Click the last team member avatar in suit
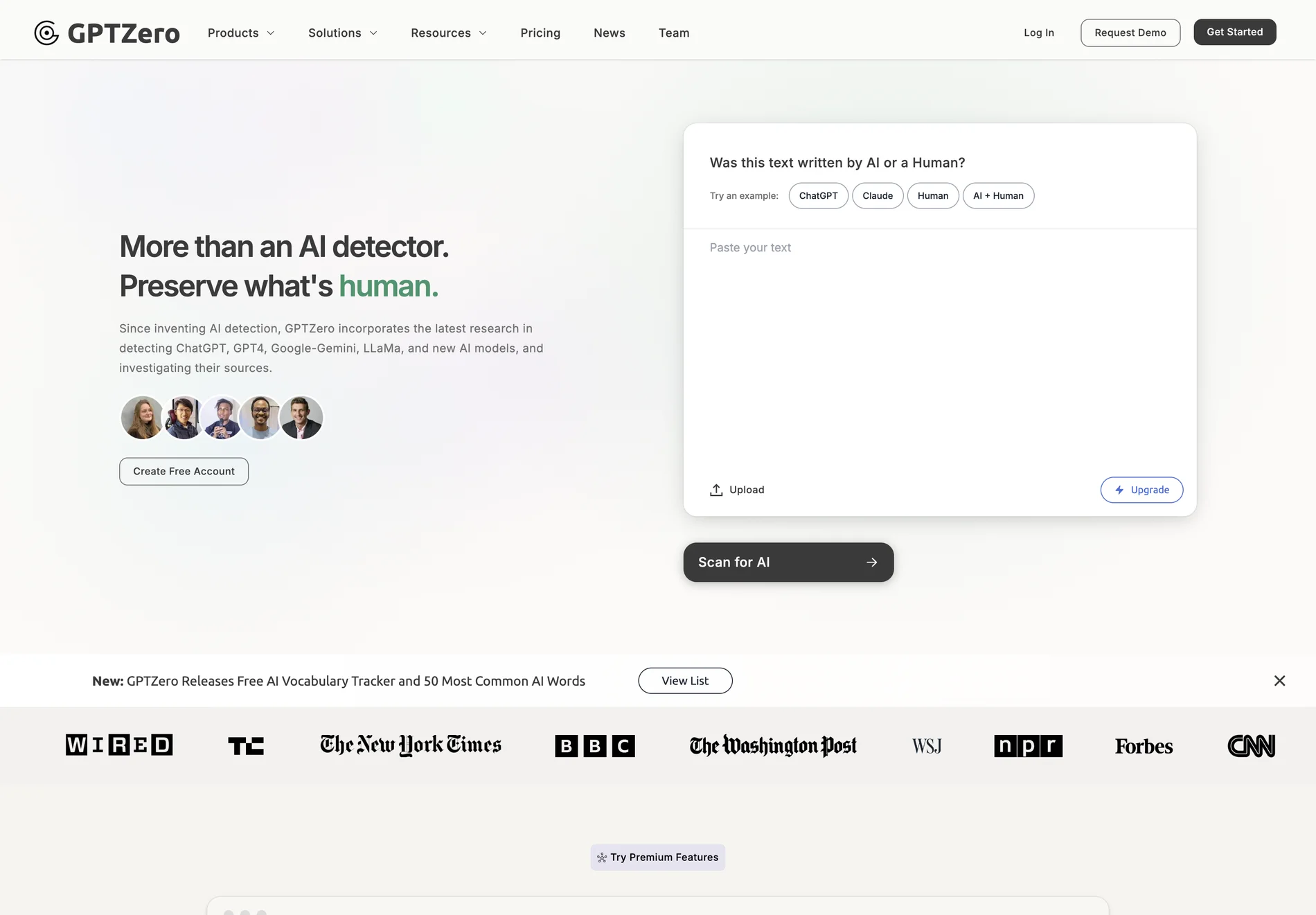This screenshot has width=1316, height=915. coord(301,417)
